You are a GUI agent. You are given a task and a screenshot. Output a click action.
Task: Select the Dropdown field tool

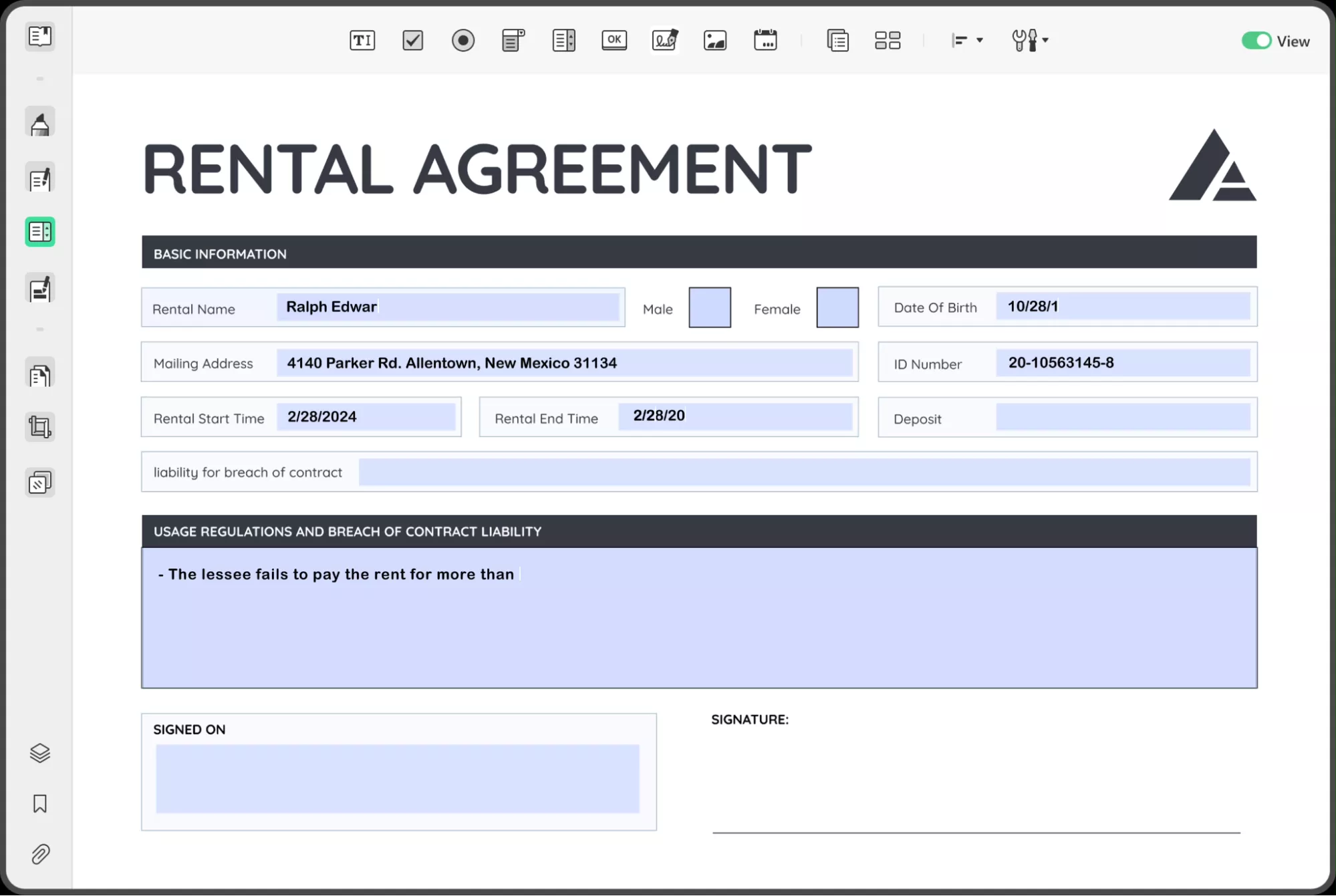(513, 40)
